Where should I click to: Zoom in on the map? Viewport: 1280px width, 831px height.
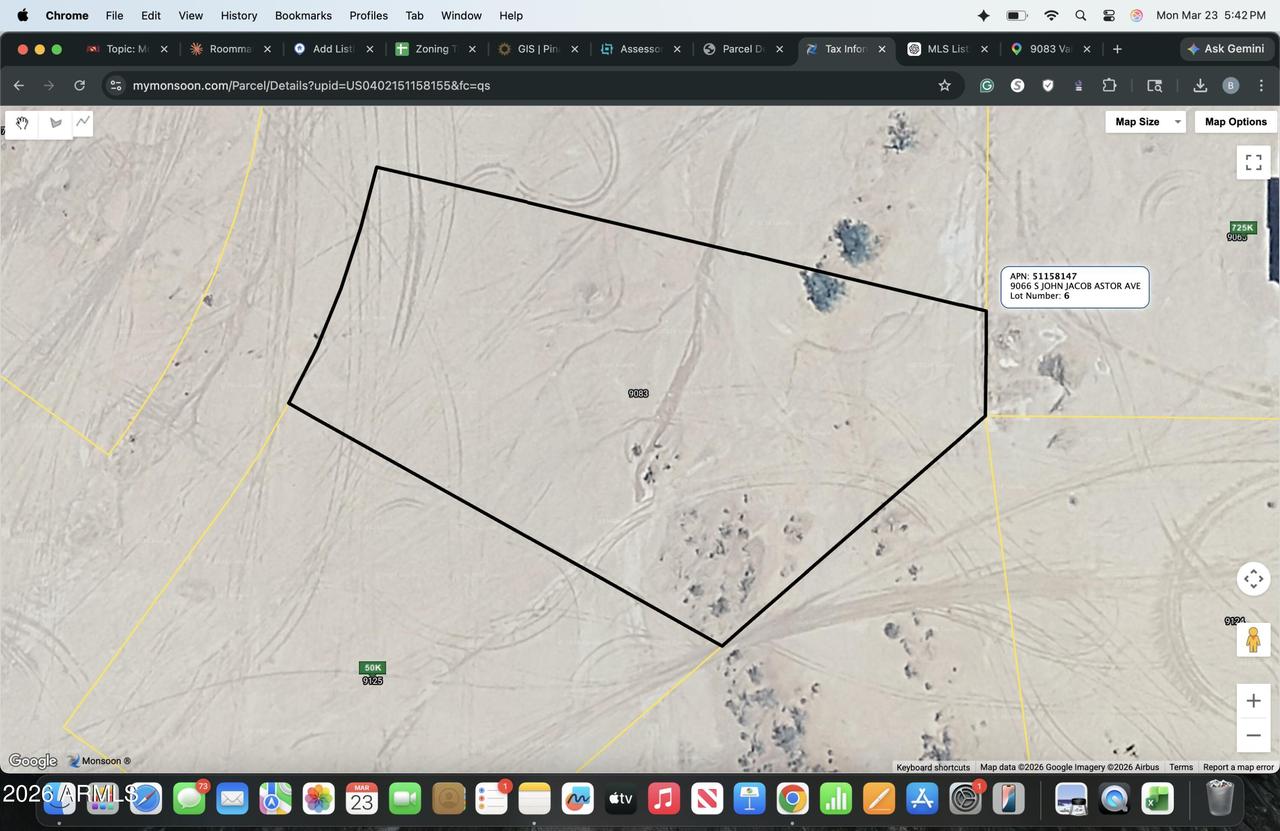tap(1253, 701)
